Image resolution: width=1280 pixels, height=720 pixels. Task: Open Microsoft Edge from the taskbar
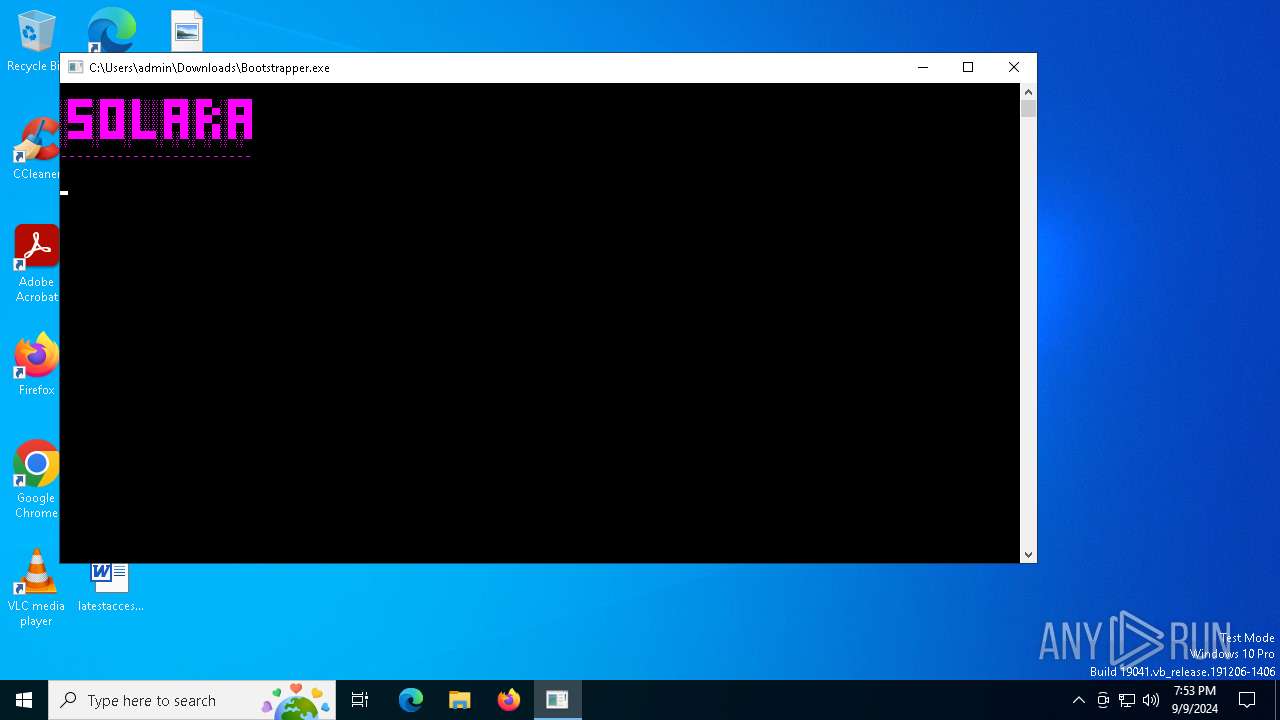click(x=411, y=700)
